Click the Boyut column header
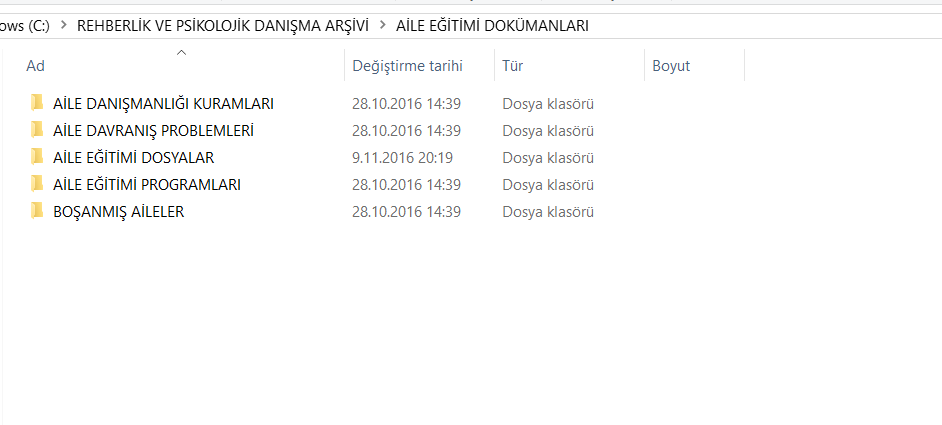 point(671,66)
